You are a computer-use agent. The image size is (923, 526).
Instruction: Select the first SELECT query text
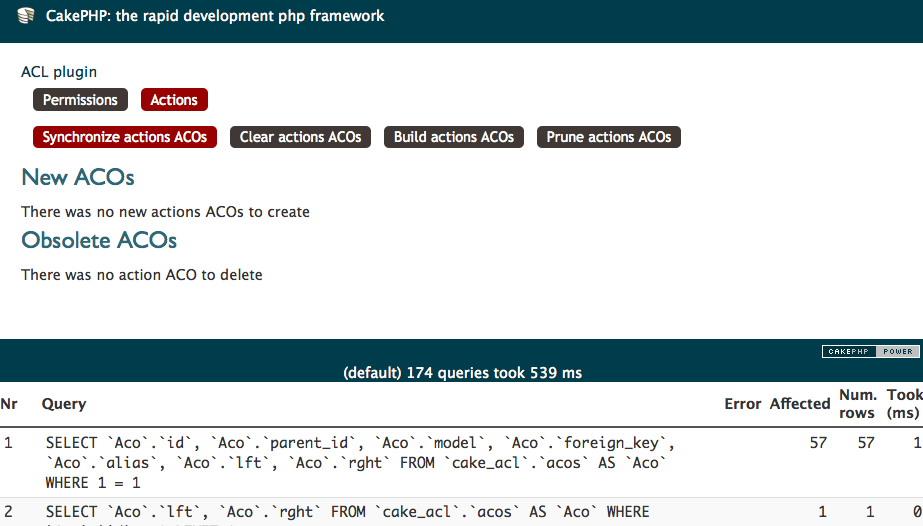360,462
